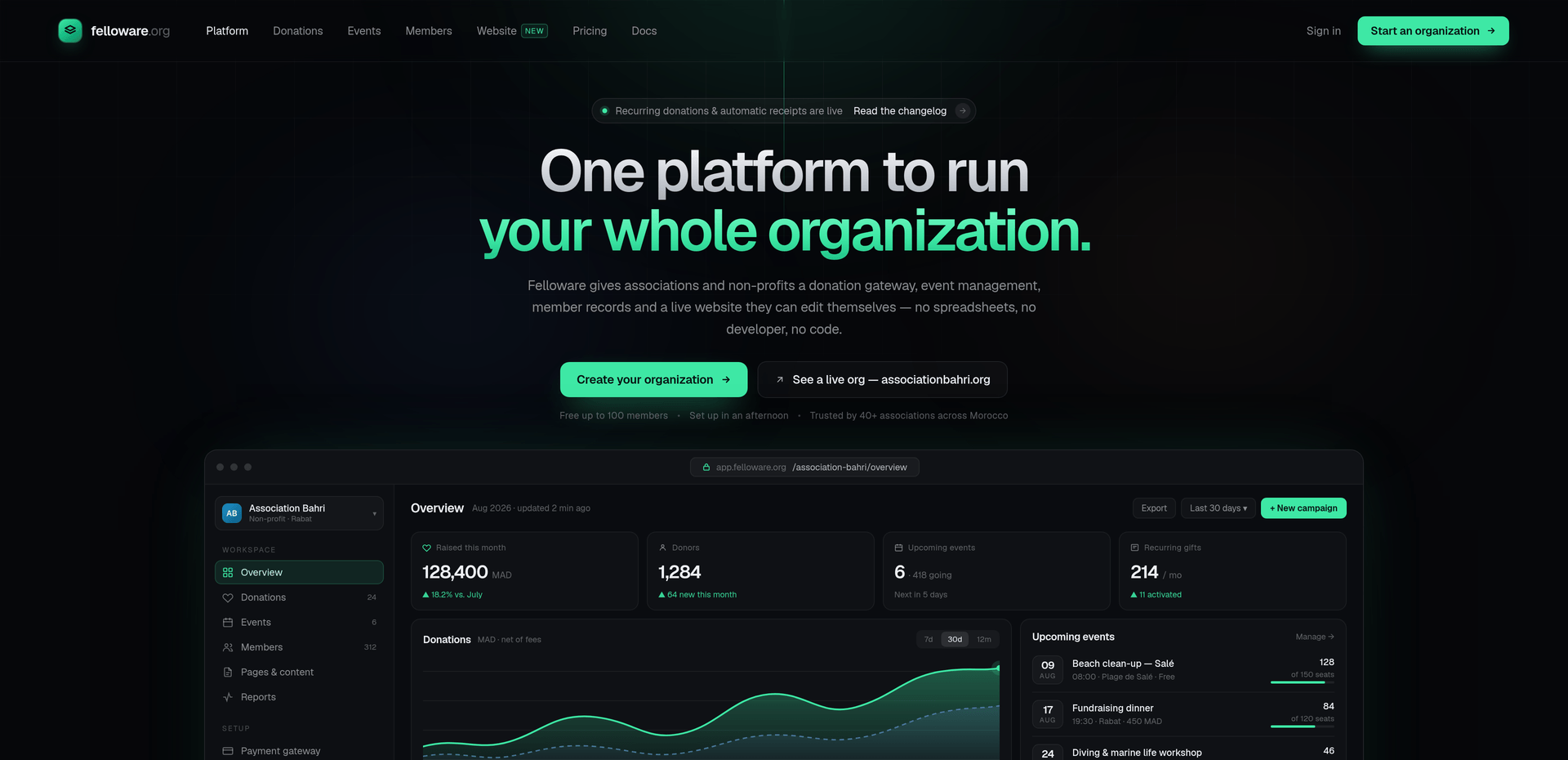The height and width of the screenshot is (760, 1568).
Task: Click the Events calendar icon in sidebar
Action: [x=228, y=623]
